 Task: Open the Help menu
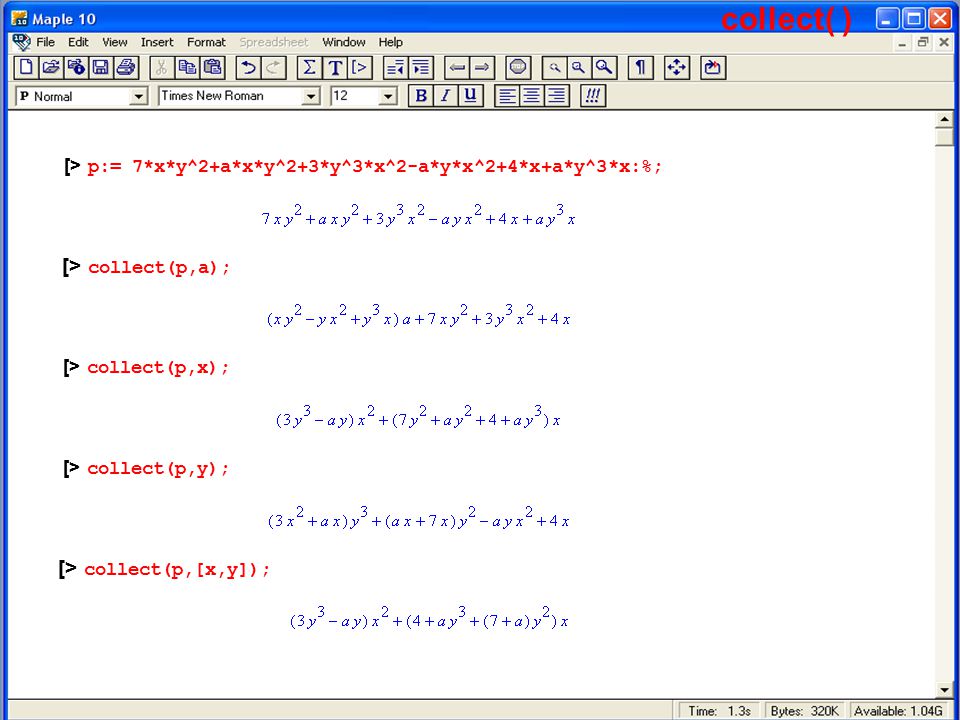391,42
